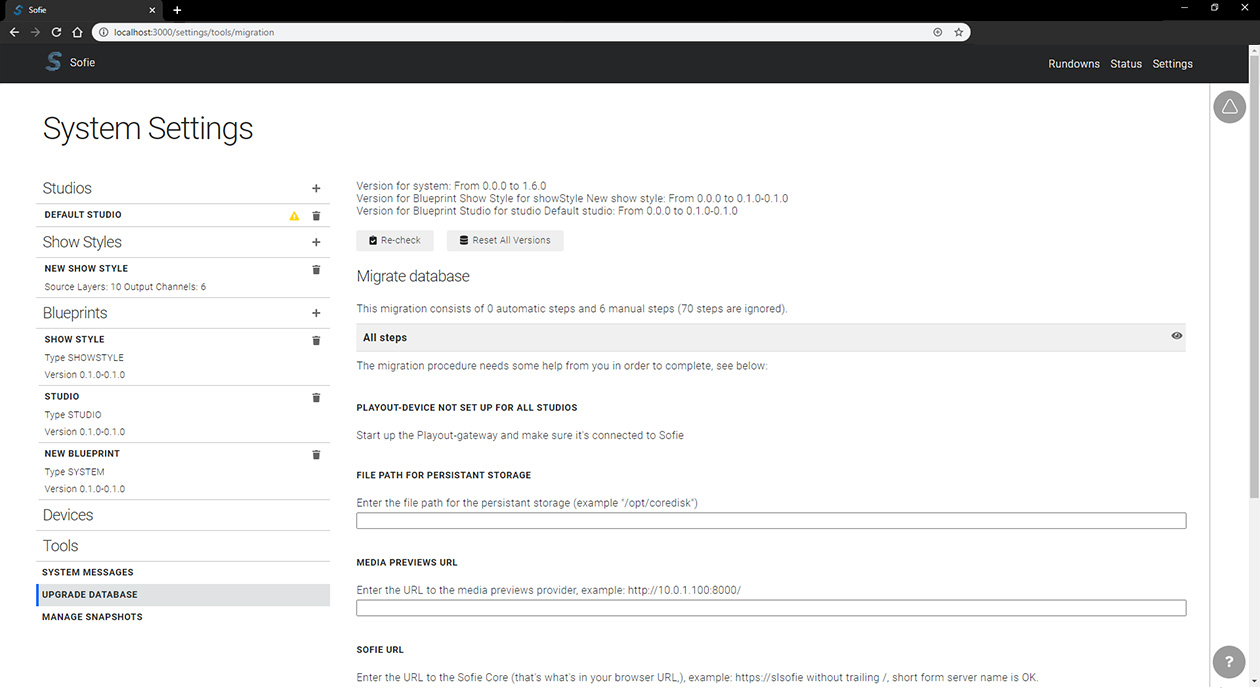Click the Sofie logo icon
Viewport: 1260px width, 700px height.
[x=53, y=62]
